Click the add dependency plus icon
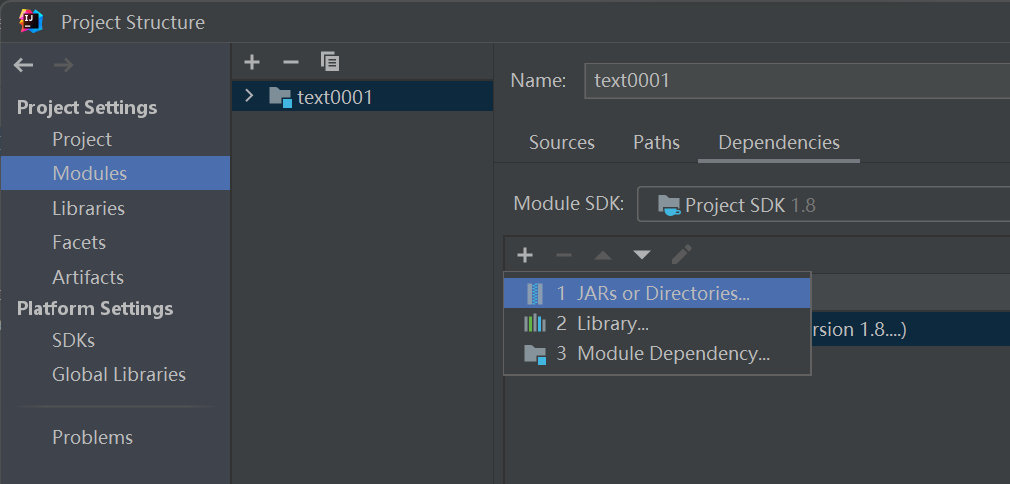Viewport: 1010px width, 484px height. click(524, 255)
